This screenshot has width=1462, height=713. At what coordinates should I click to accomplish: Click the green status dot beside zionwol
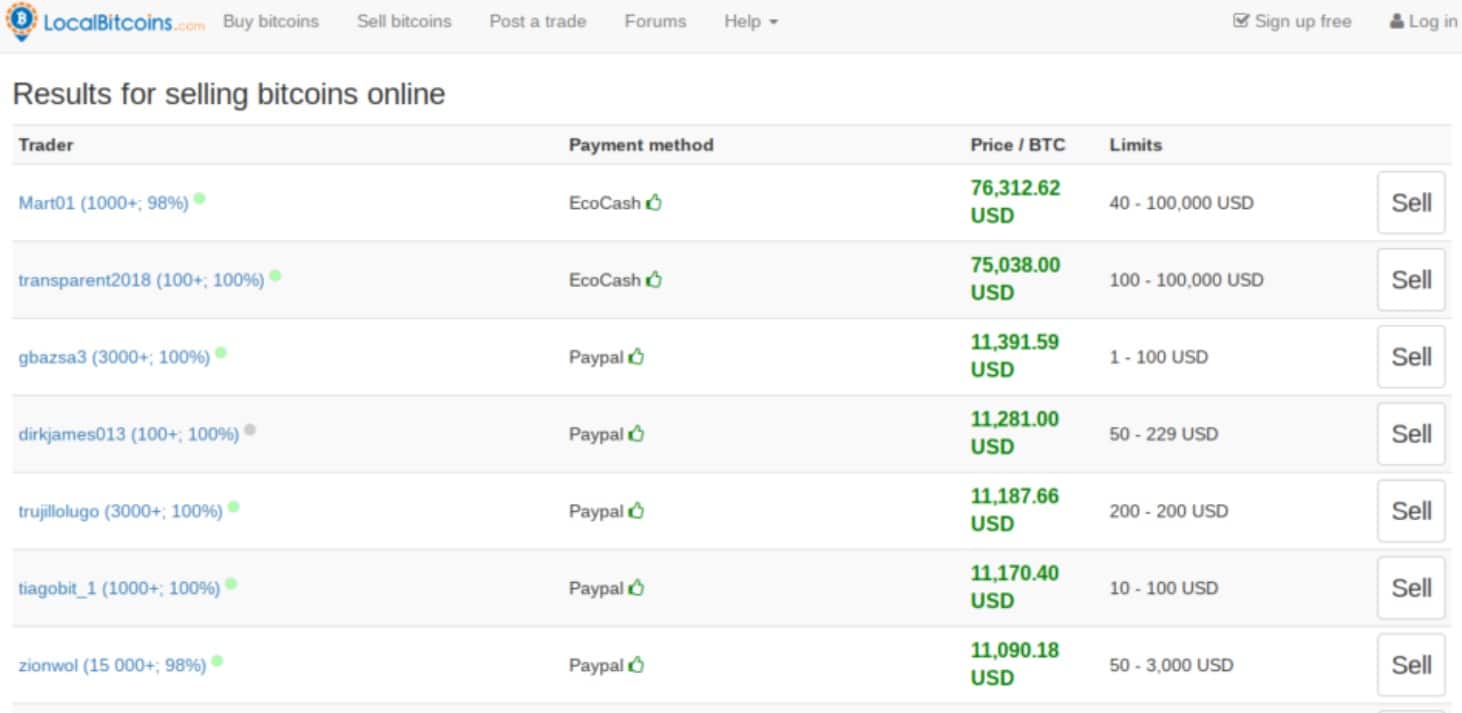(x=217, y=660)
